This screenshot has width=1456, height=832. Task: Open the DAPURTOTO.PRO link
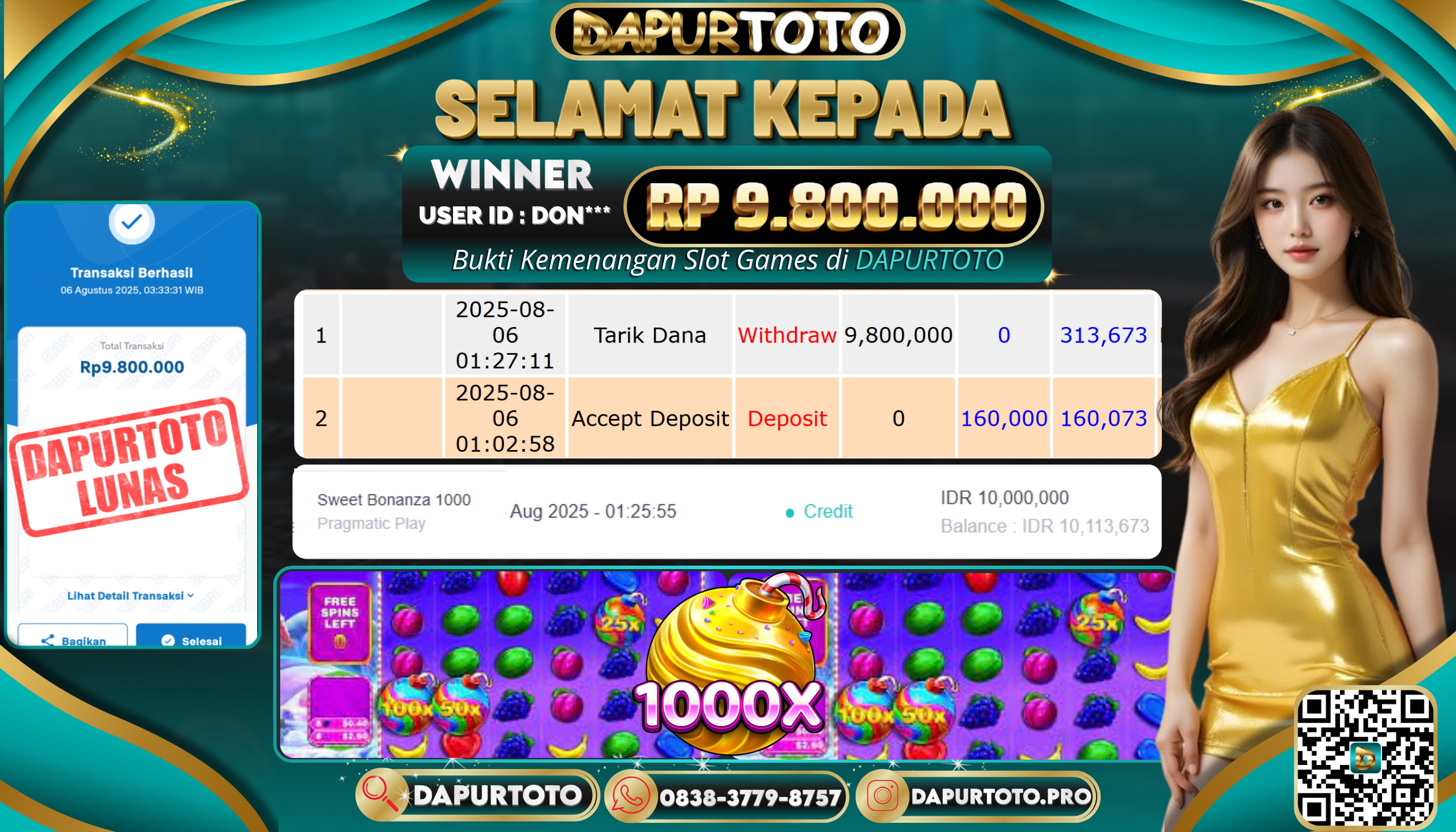click(x=1001, y=796)
